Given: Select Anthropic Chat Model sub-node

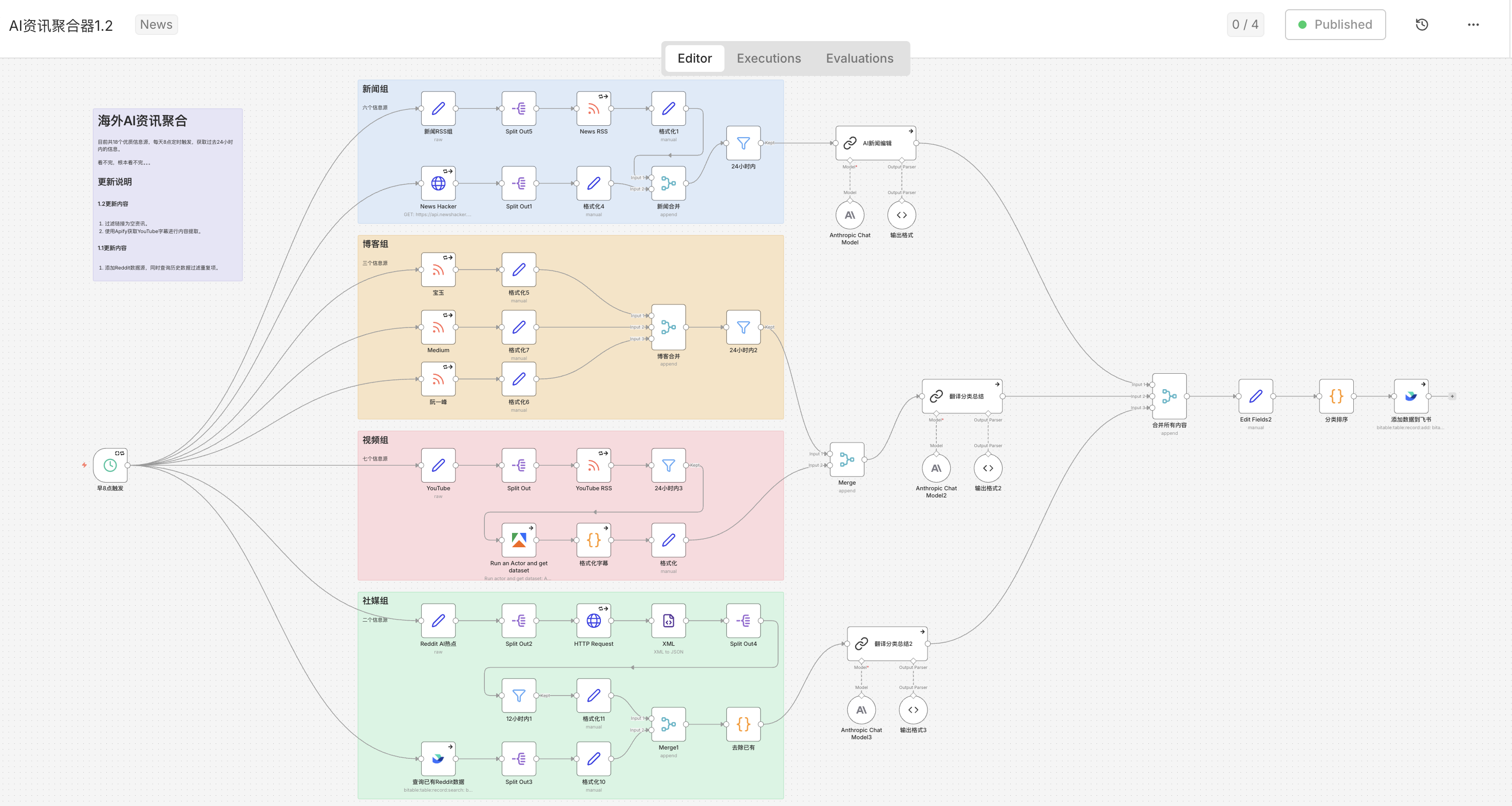Looking at the screenshot, I should click(x=849, y=215).
